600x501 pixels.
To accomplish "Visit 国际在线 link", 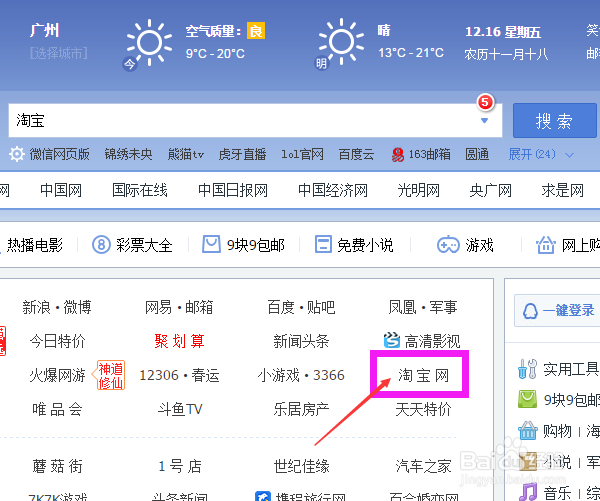I will pyautogui.click(x=140, y=190).
